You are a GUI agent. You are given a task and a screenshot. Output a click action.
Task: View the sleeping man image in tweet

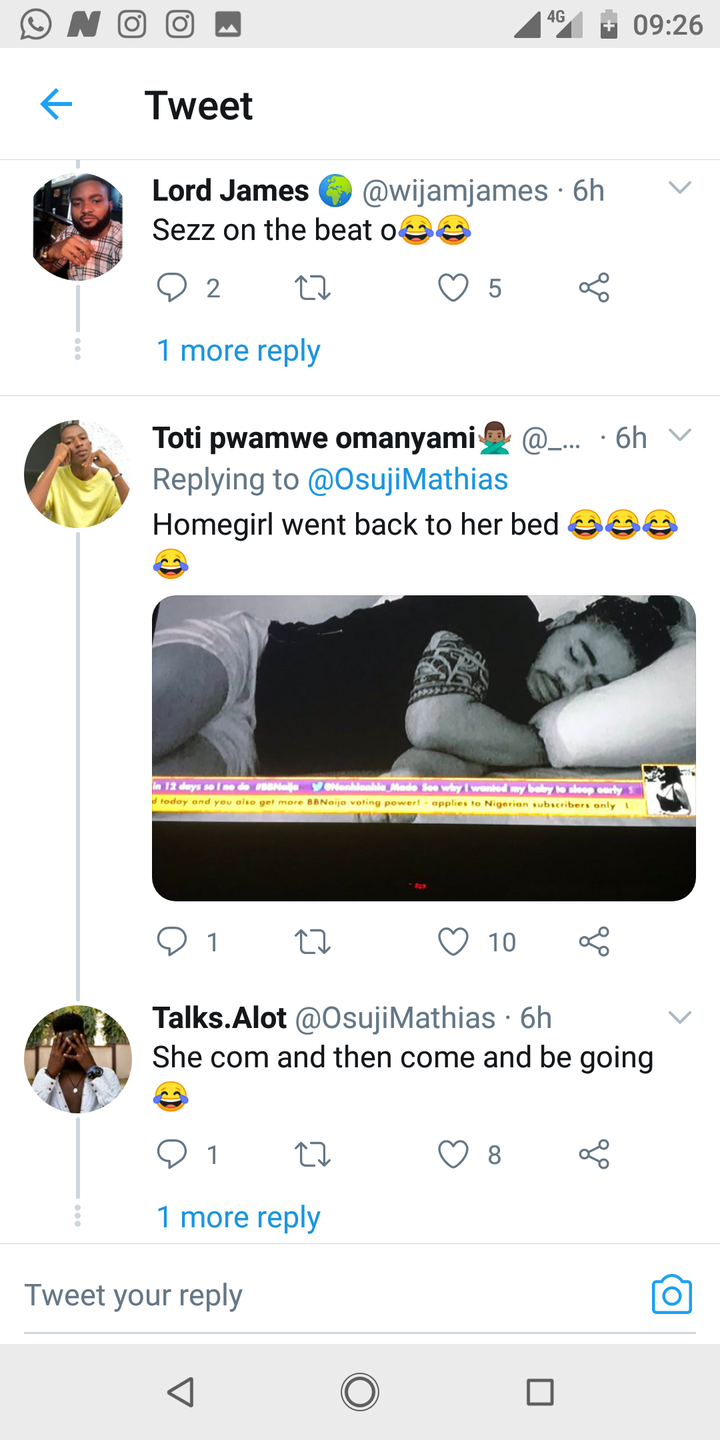(424, 748)
